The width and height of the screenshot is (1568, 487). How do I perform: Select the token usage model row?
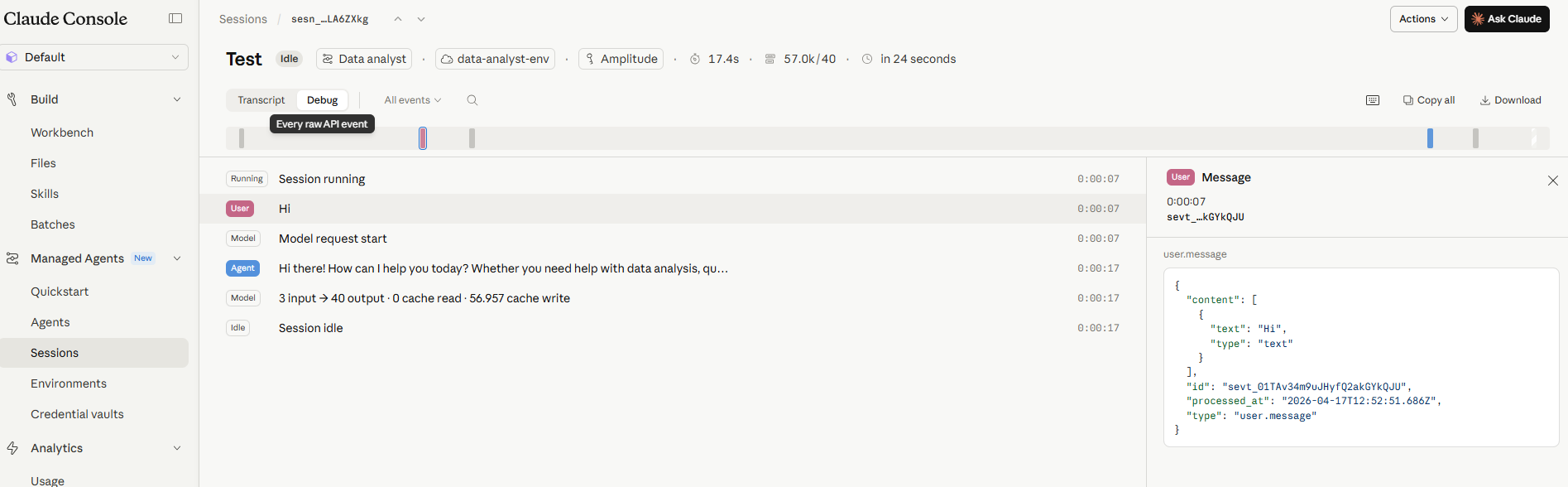673,298
